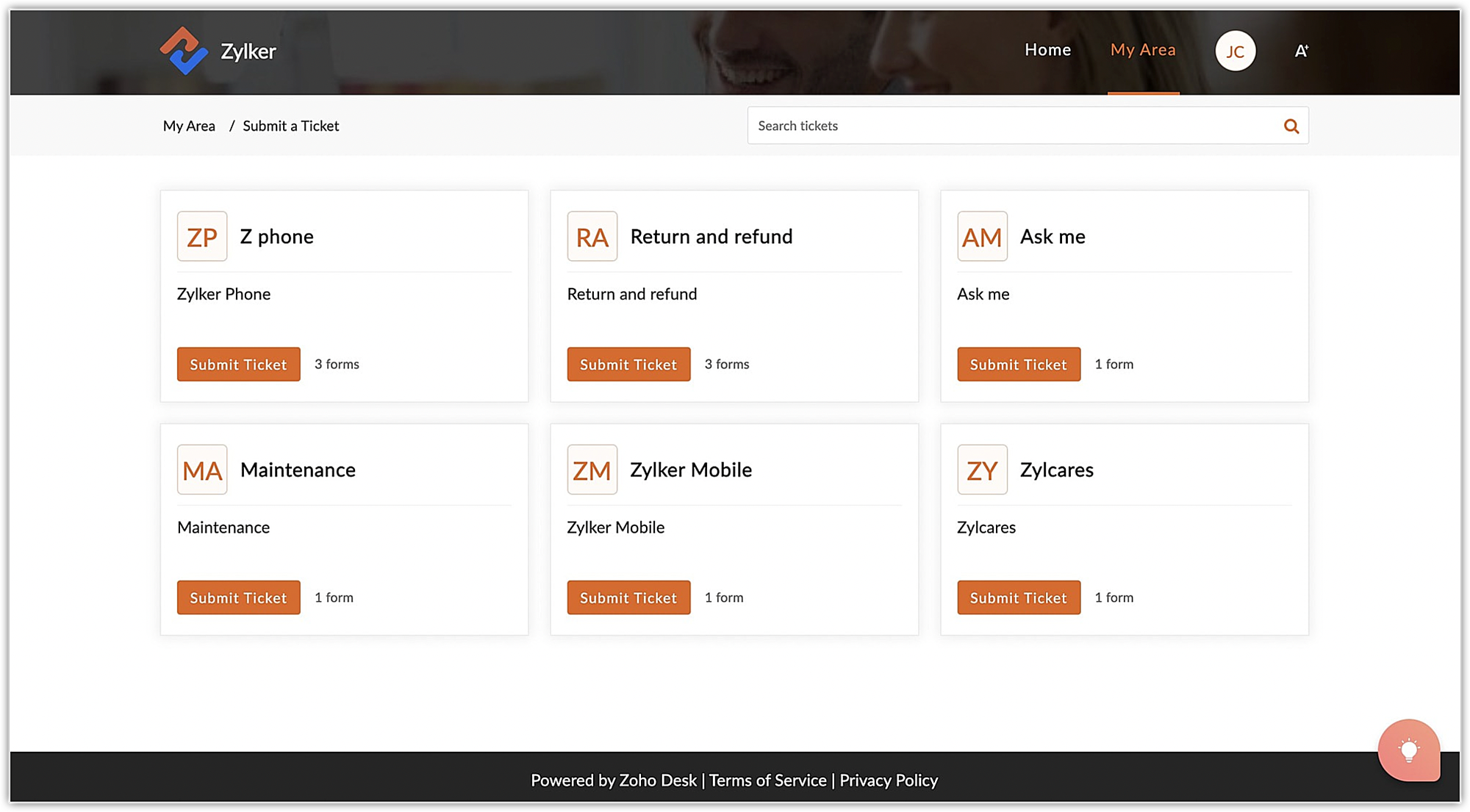
Task: Click the AM Ask me icon
Action: point(982,237)
